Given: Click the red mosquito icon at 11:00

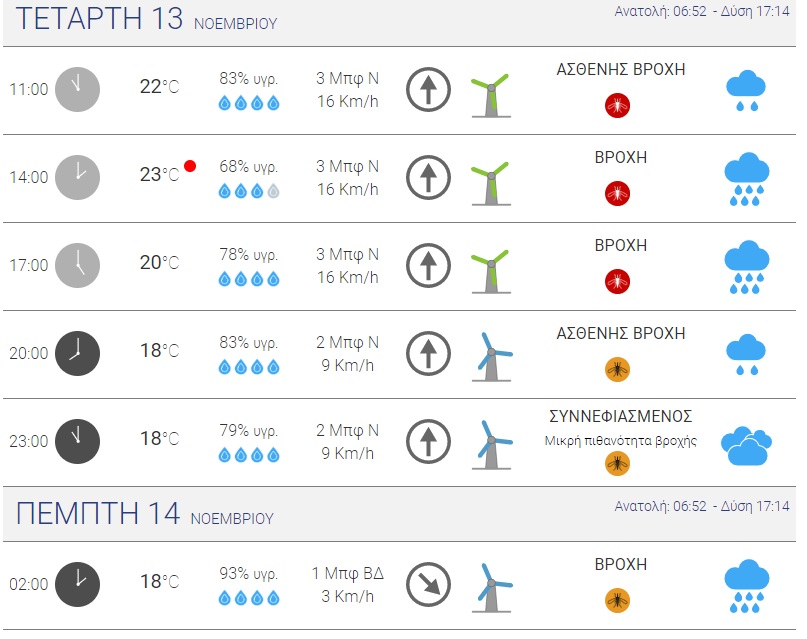Looking at the screenshot, I should (x=618, y=105).
